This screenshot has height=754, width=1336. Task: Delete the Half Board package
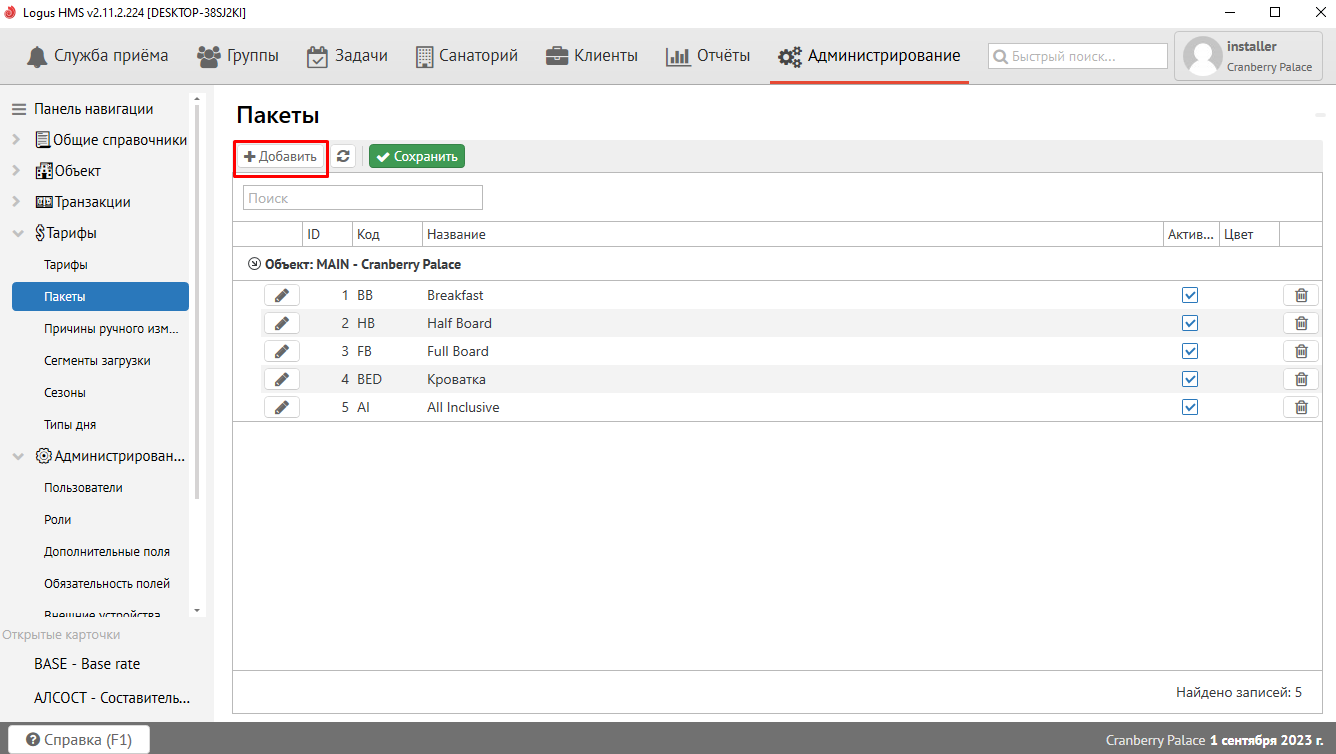point(1301,323)
